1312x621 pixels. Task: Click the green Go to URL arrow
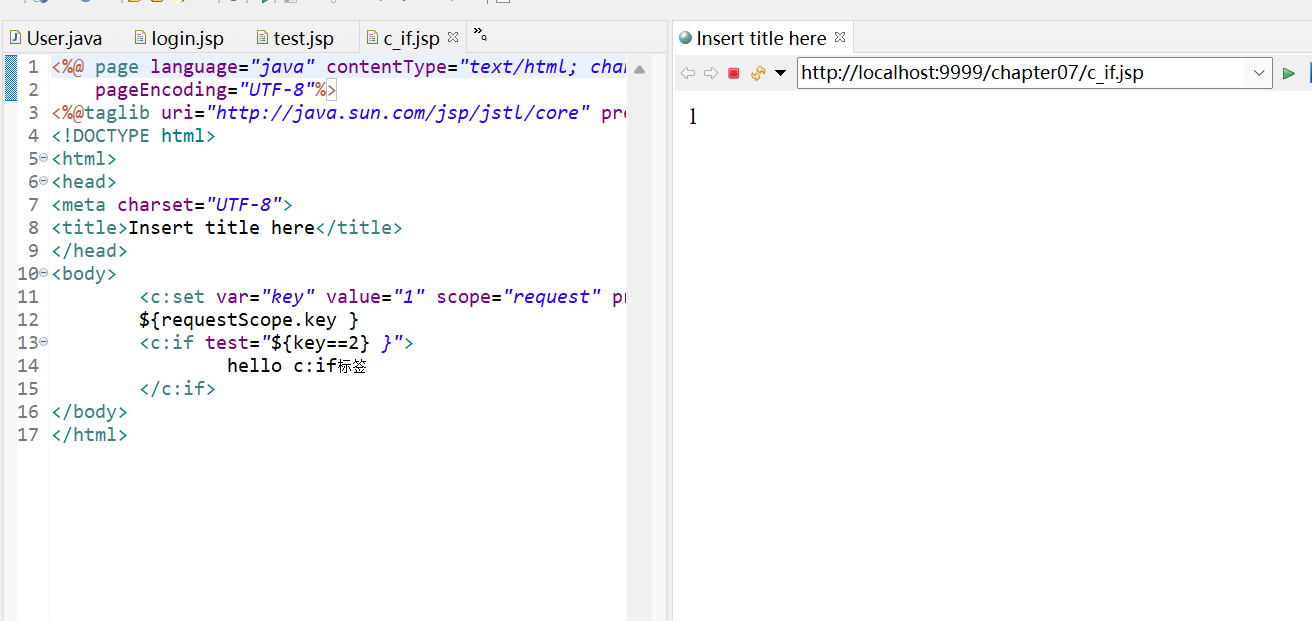pyautogui.click(x=1289, y=73)
